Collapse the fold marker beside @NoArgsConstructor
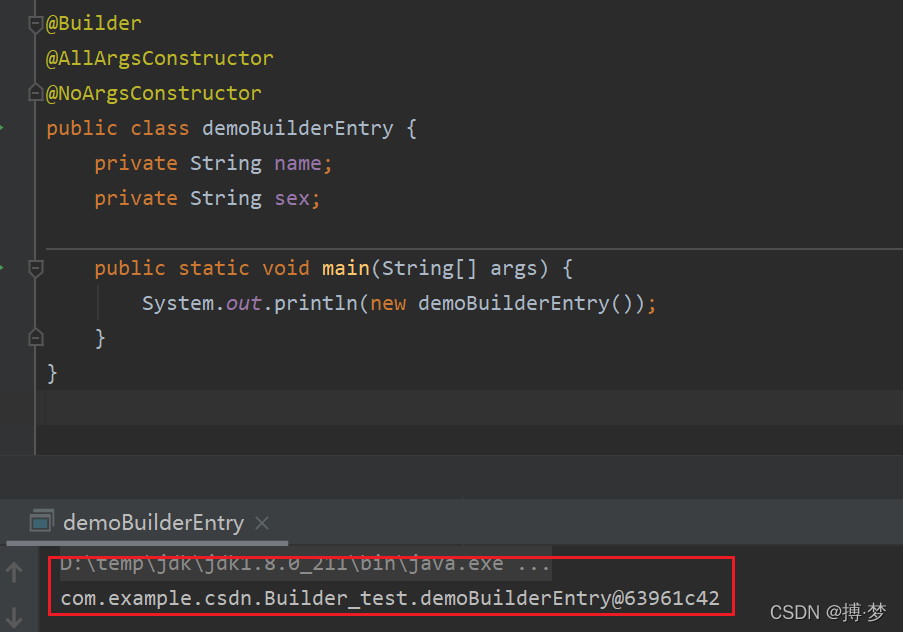 [36, 93]
